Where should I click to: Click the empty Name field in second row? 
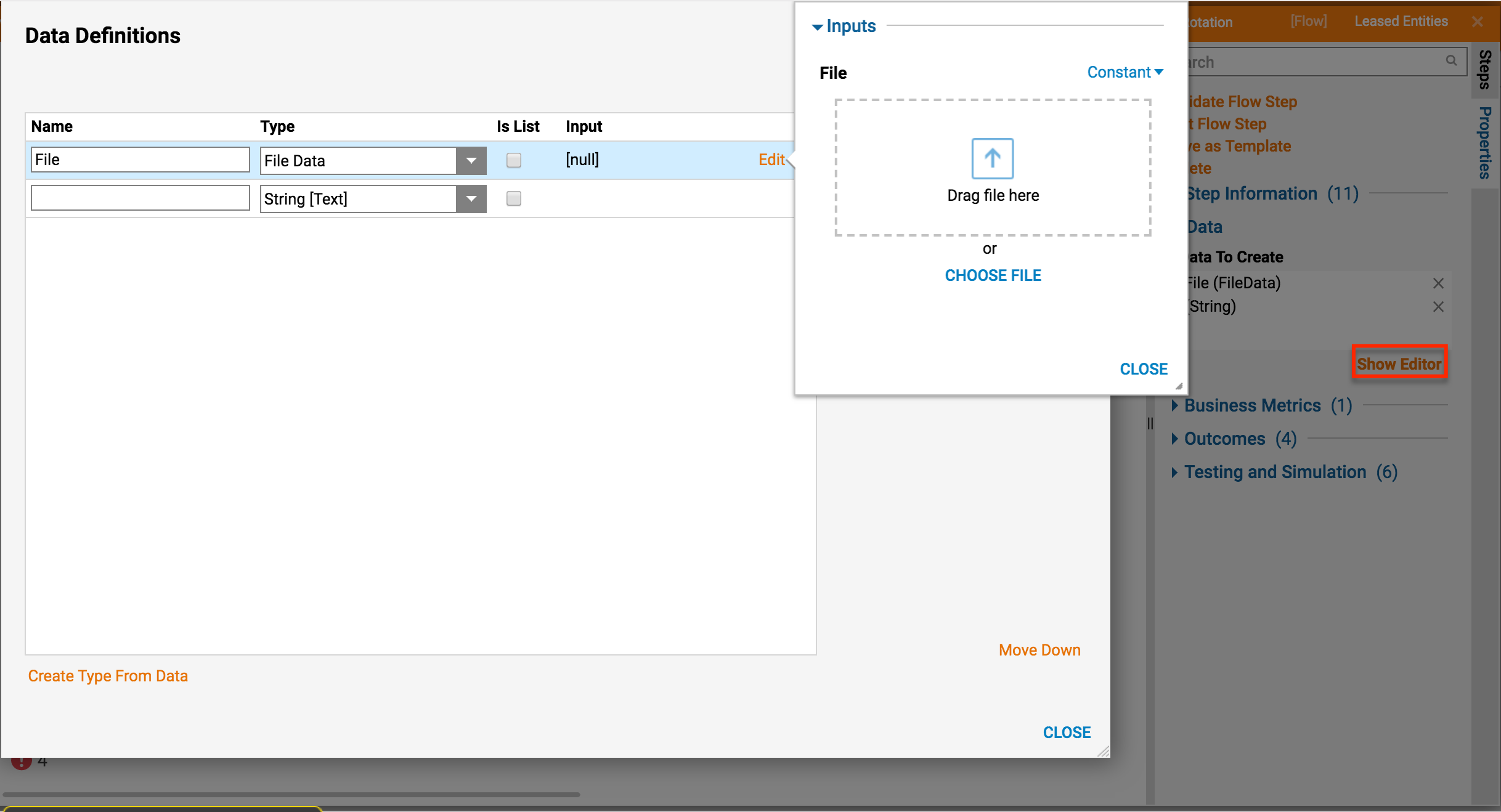click(x=140, y=198)
